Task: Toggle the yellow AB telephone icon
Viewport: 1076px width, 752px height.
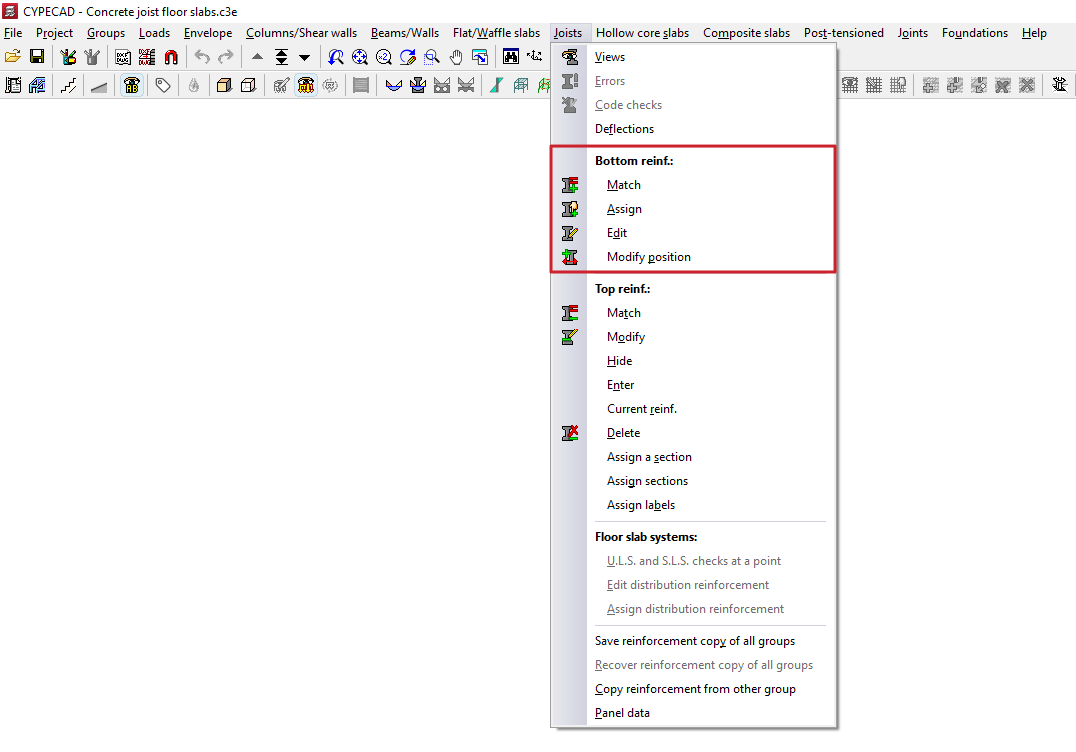Action: (132, 85)
